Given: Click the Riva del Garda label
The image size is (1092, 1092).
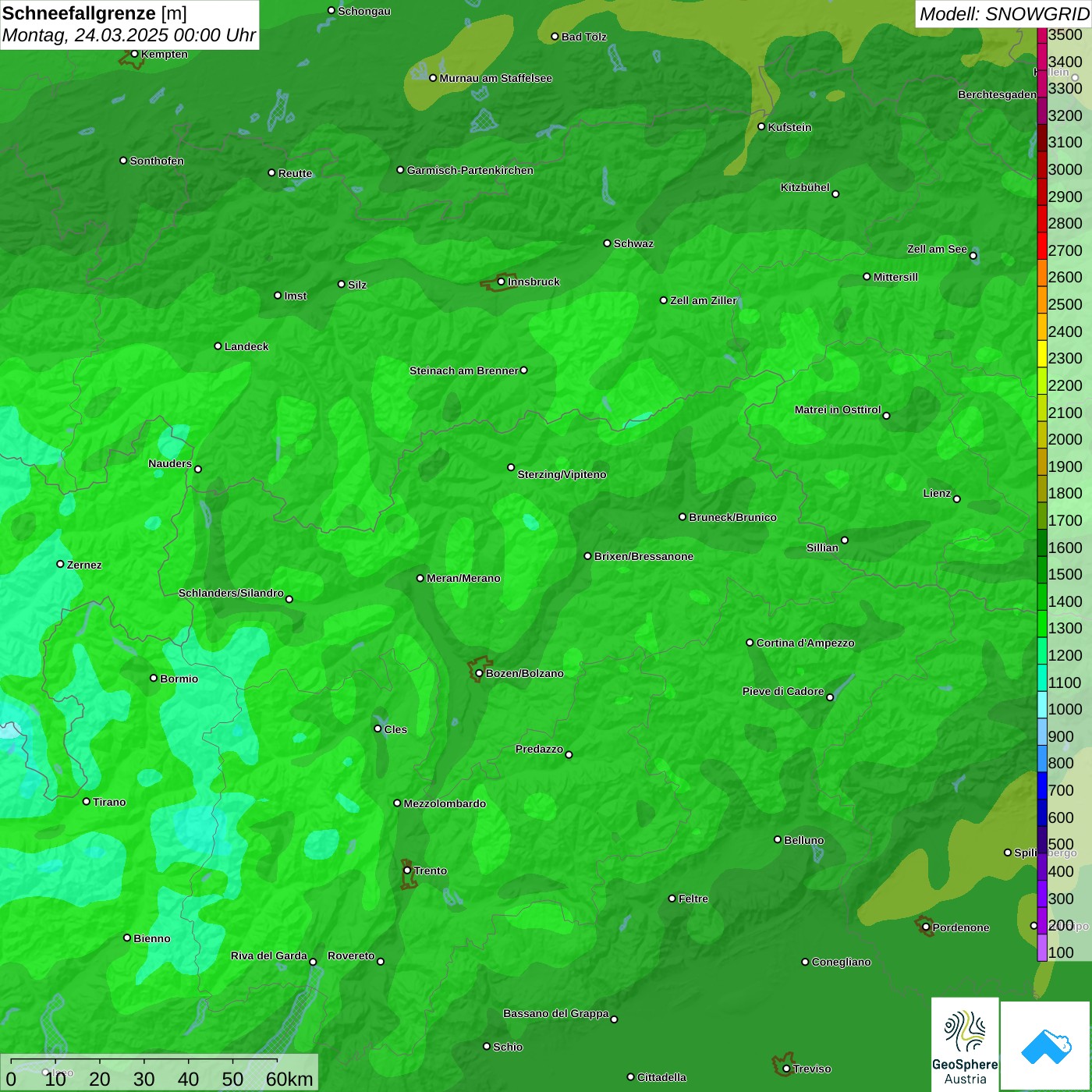Looking at the screenshot, I should click(269, 955).
